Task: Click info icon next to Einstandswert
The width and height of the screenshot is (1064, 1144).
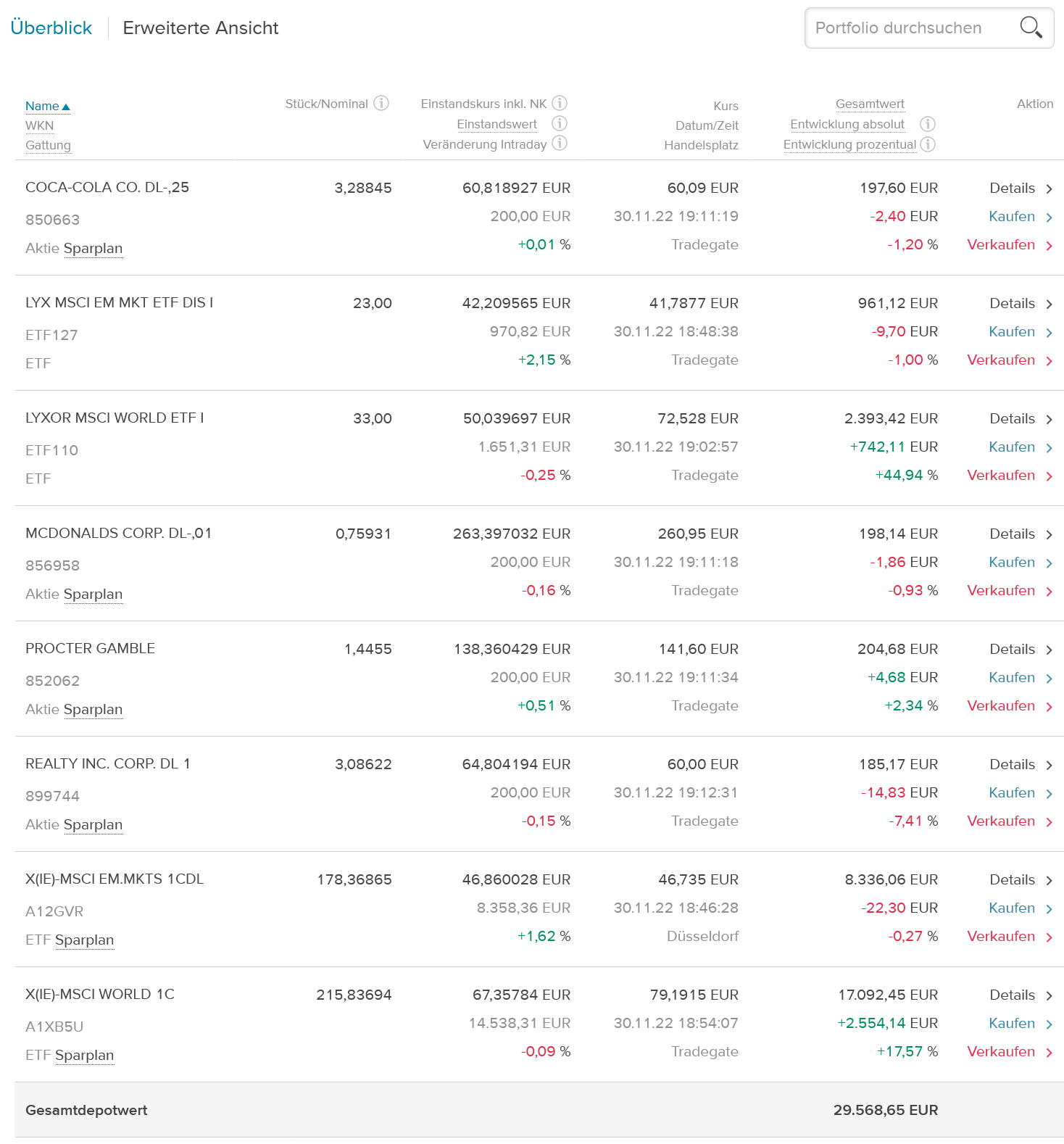Action: (560, 123)
